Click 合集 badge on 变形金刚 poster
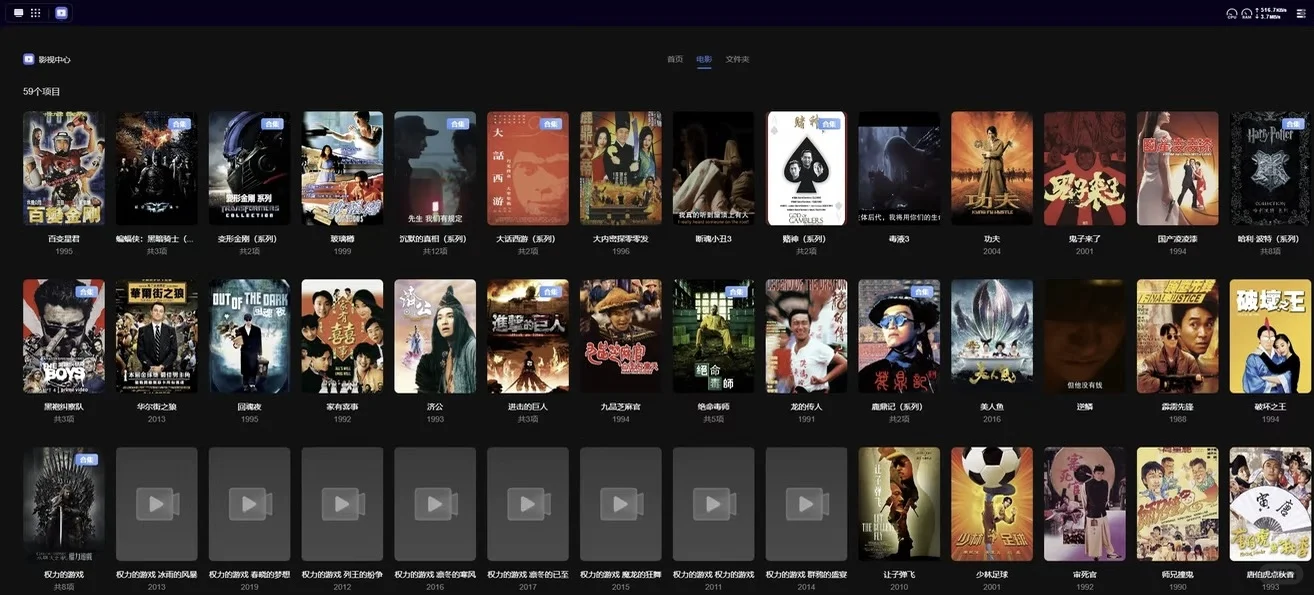The height and width of the screenshot is (595, 1314). (272, 124)
